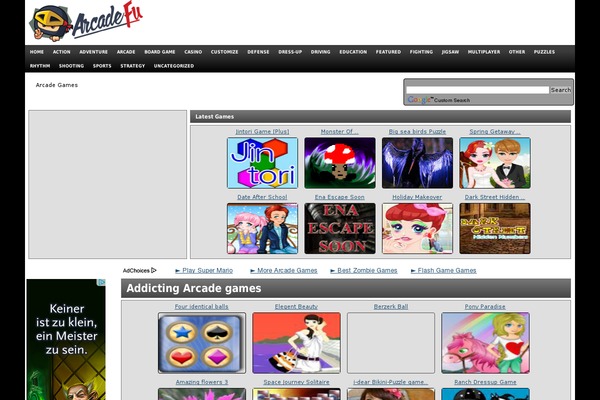This screenshot has width=600, height=400.
Task: Select the Driving category
Action: click(321, 52)
